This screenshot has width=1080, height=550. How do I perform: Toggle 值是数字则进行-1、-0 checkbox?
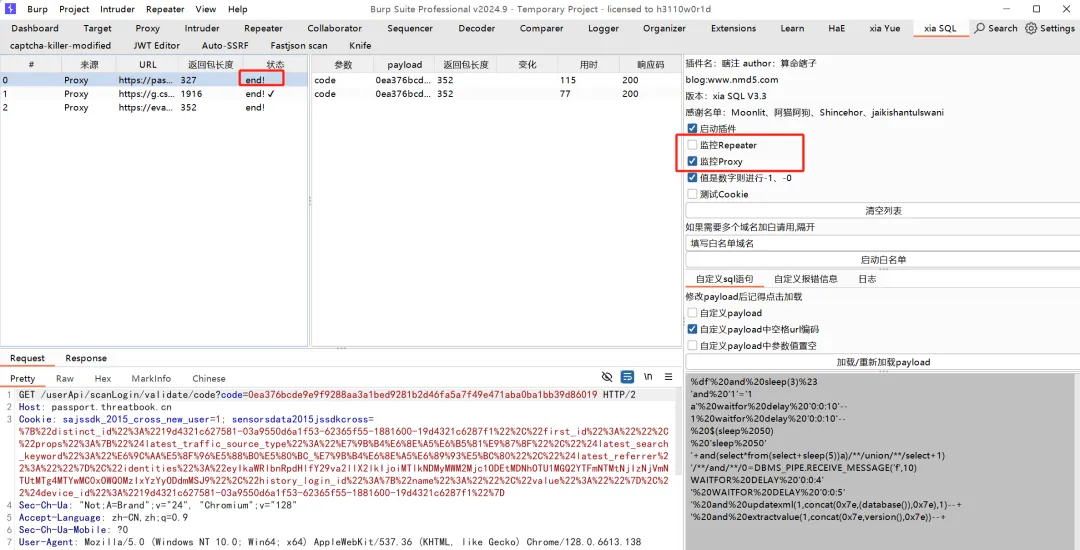pos(692,178)
